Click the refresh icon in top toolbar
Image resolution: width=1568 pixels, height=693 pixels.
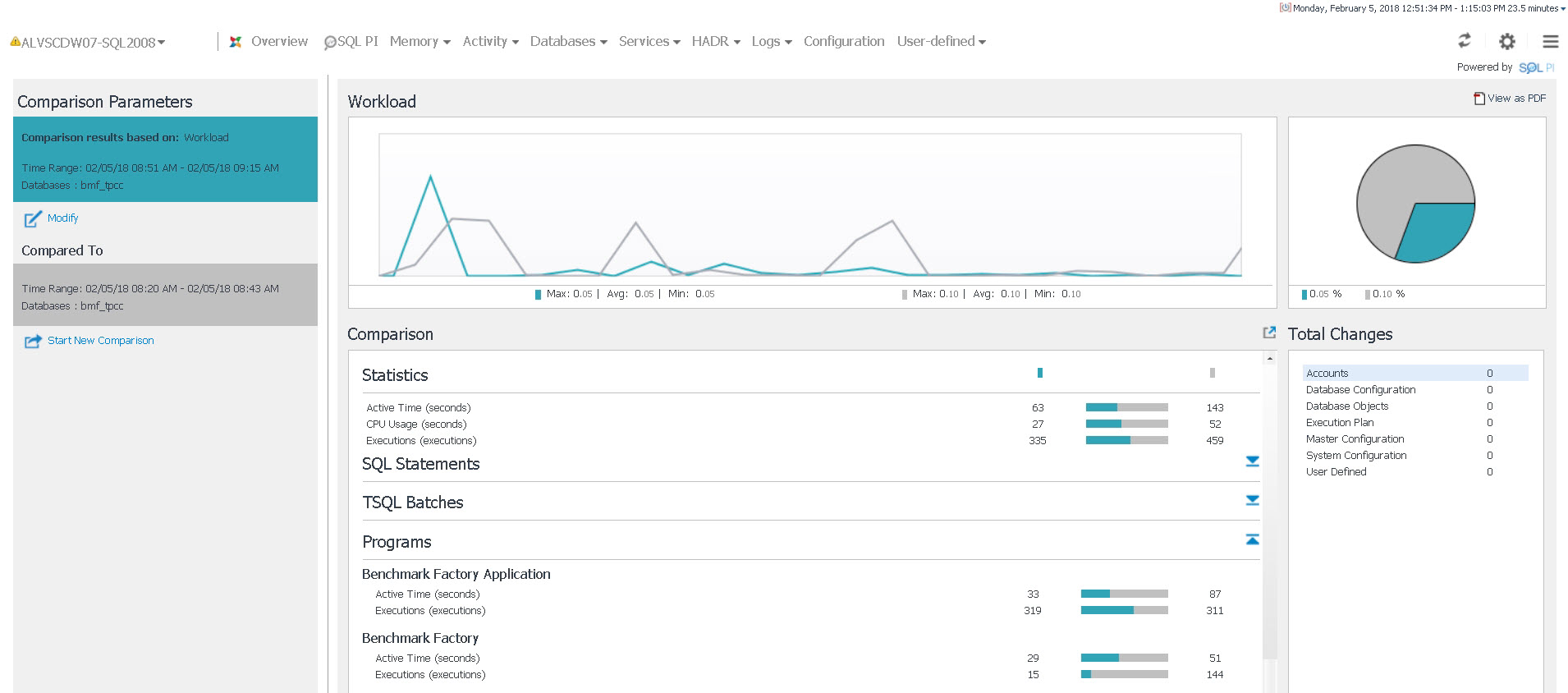1464,41
